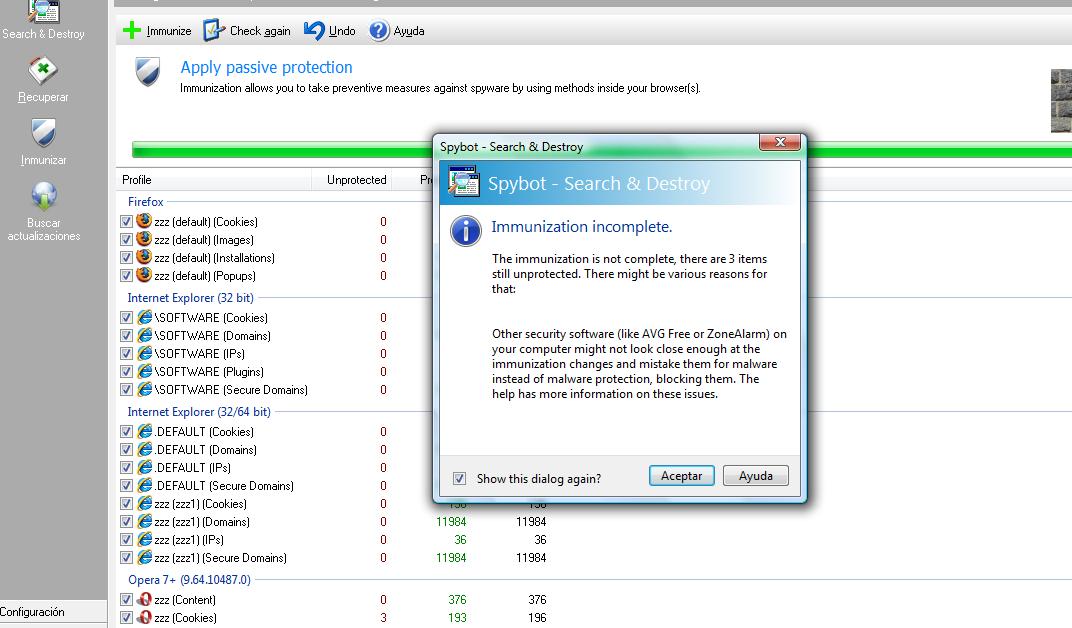Collapse the Opera 7+ (9.64.10487.0) group
Image resolution: width=1072 pixels, height=628 pixels.
pos(189,580)
